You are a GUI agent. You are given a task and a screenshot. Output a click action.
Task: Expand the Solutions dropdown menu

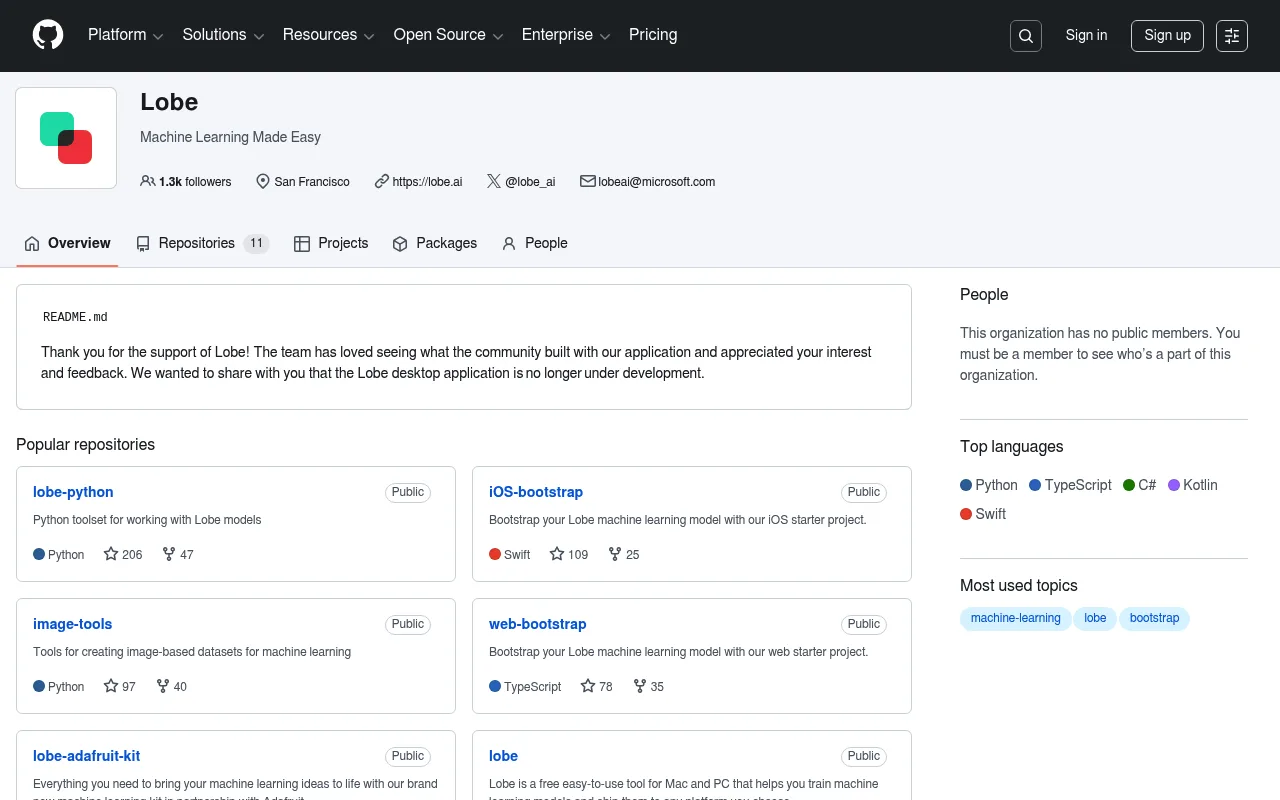click(223, 35)
